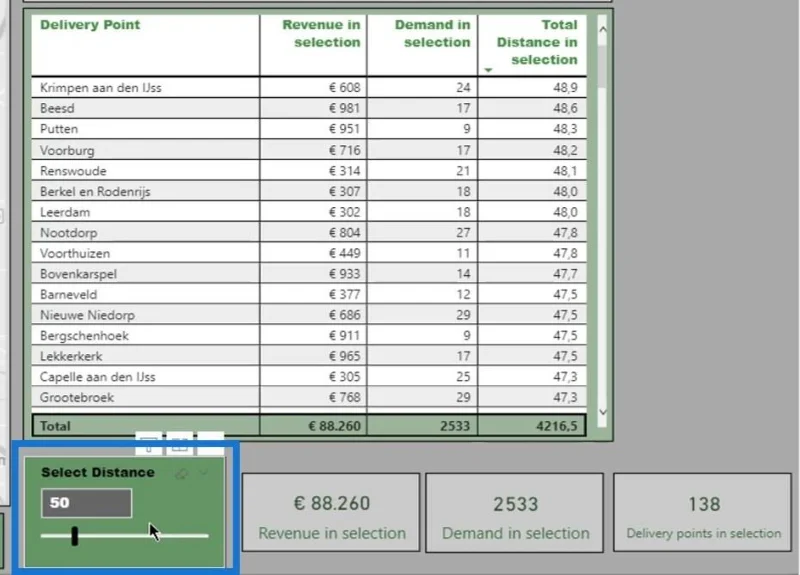Sort by Total Distance in selection header
The height and width of the screenshot is (575, 800).
537,42
